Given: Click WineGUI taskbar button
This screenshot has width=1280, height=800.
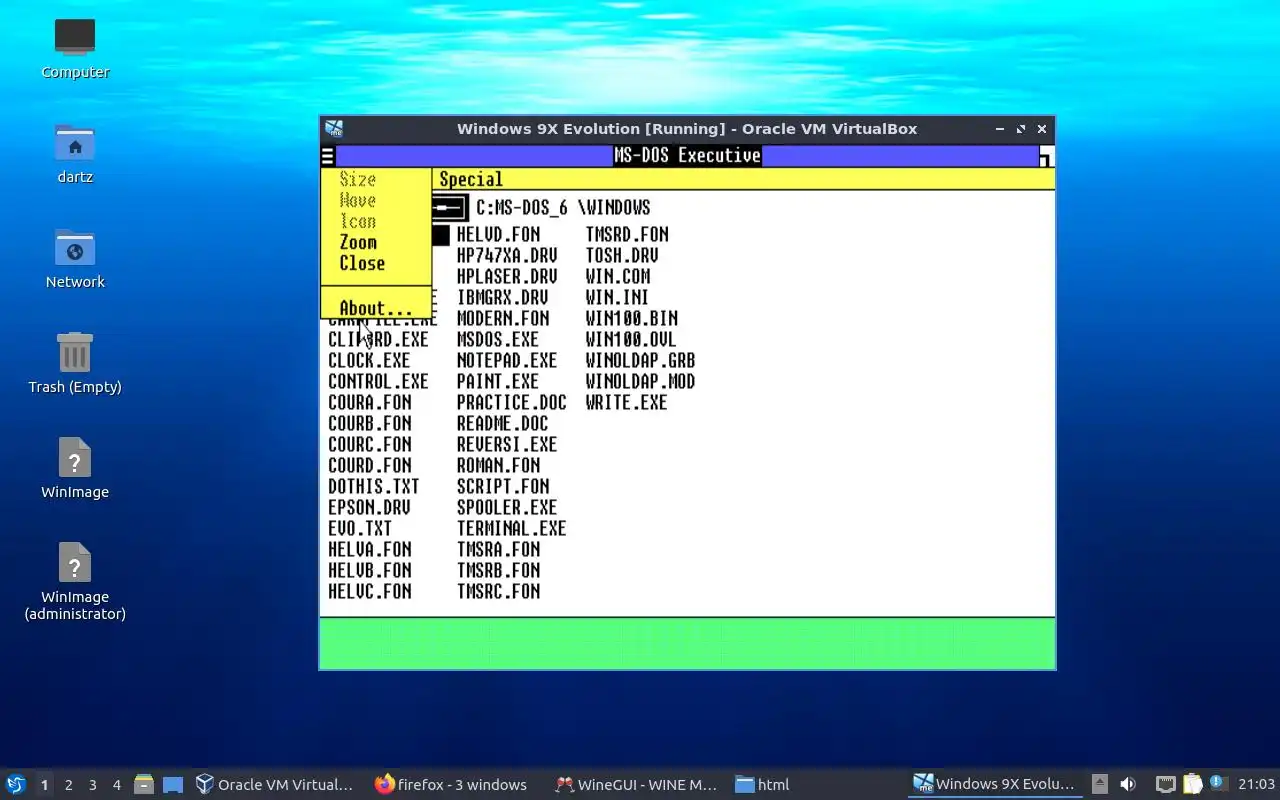Looking at the screenshot, I should click(636, 784).
